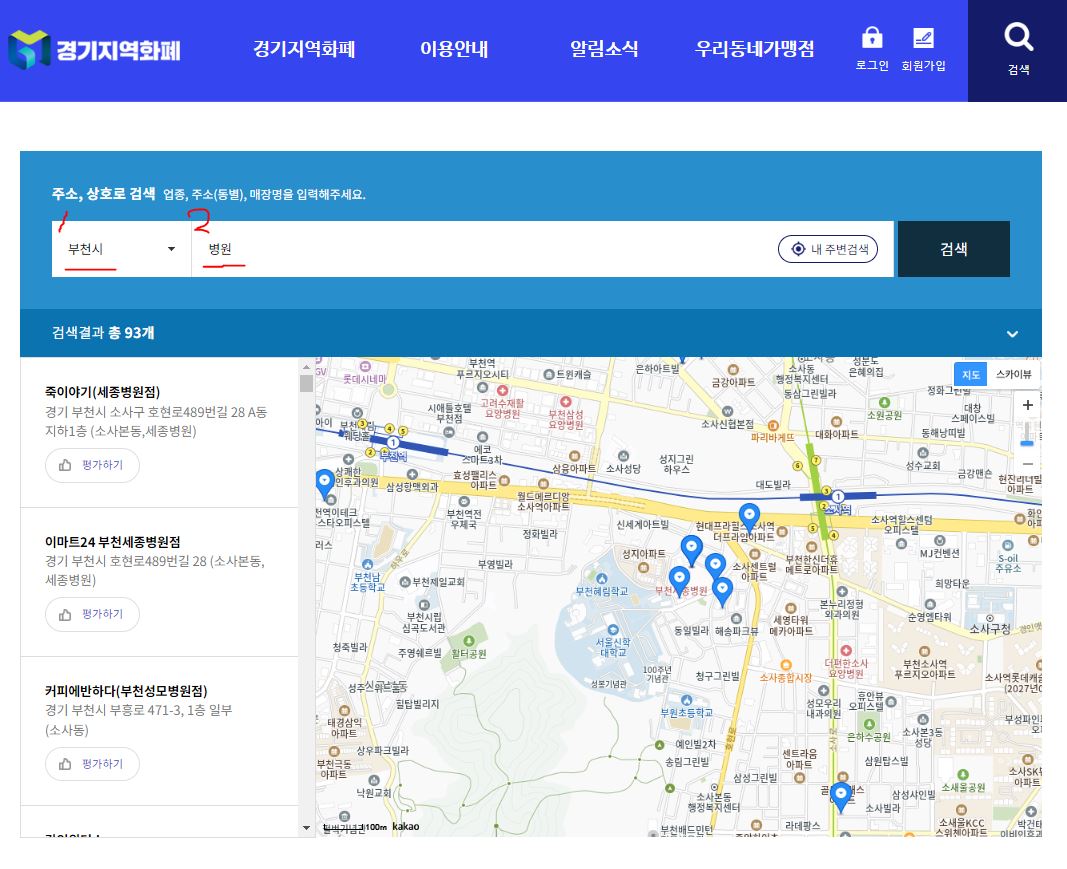Screen dimensions: 1067x869
Task: Keep 지도 map mode selected
Action: (970, 373)
